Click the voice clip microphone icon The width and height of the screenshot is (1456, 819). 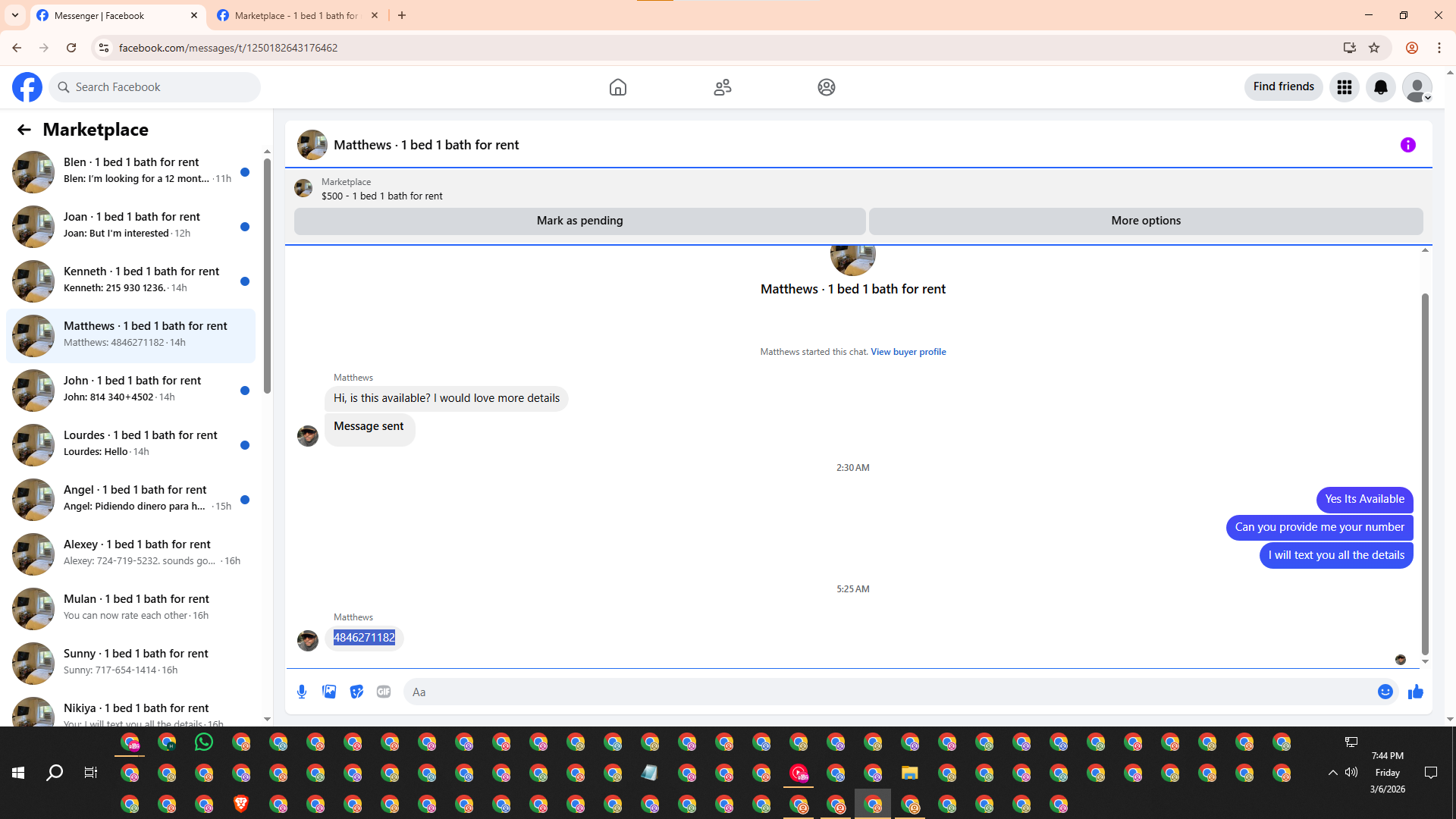coord(302,692)
